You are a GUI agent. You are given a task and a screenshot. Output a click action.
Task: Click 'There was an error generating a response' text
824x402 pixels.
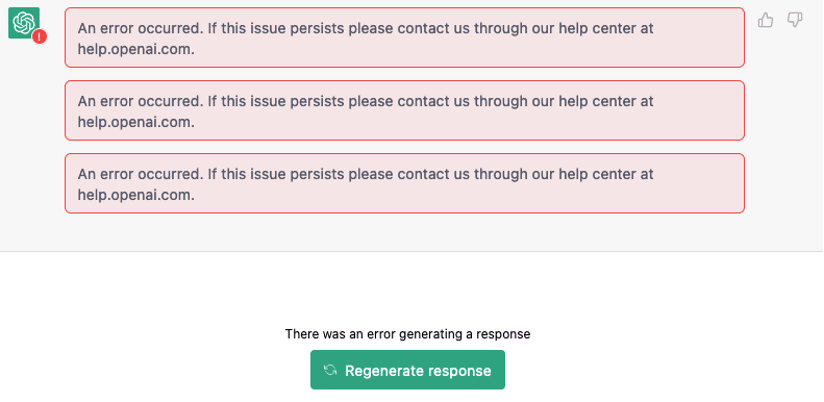[x=407, y=334]
